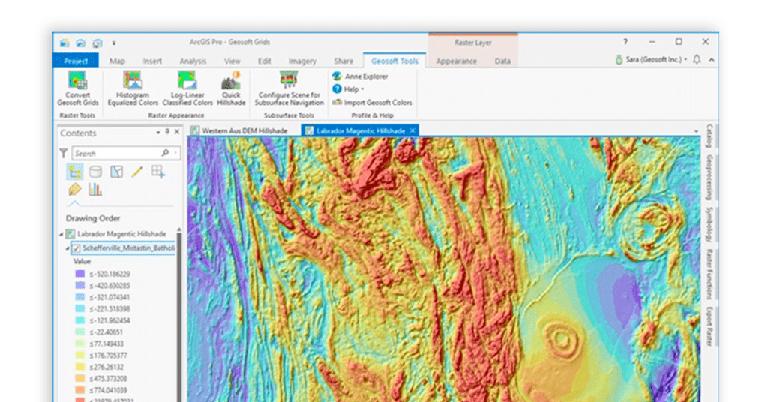768x402 pixels.
Task: Switch to the Imagery ribbon tab
Action: [x=303, y=61]
